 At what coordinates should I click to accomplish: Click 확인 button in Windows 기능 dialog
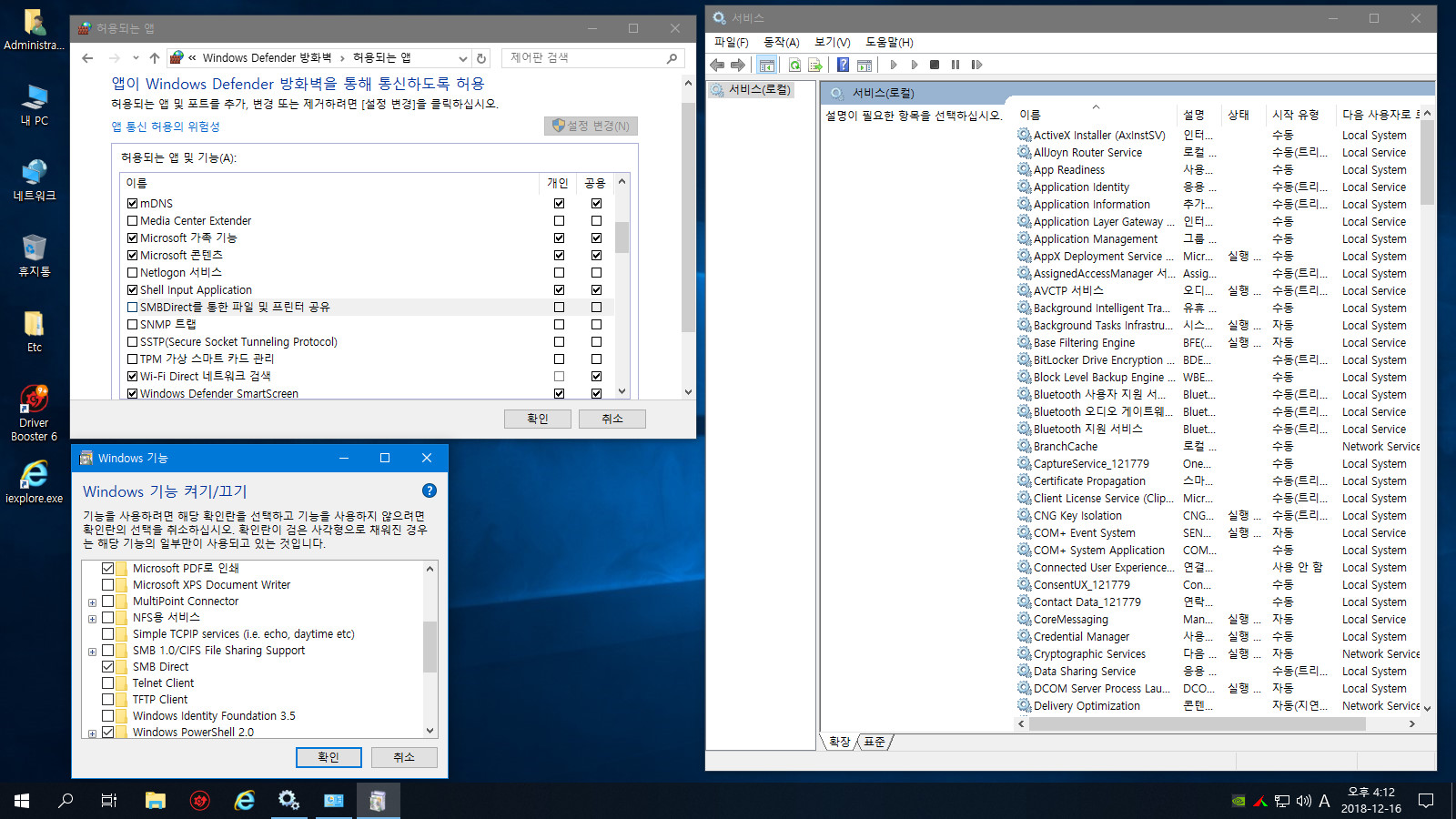tap(329, 757)
